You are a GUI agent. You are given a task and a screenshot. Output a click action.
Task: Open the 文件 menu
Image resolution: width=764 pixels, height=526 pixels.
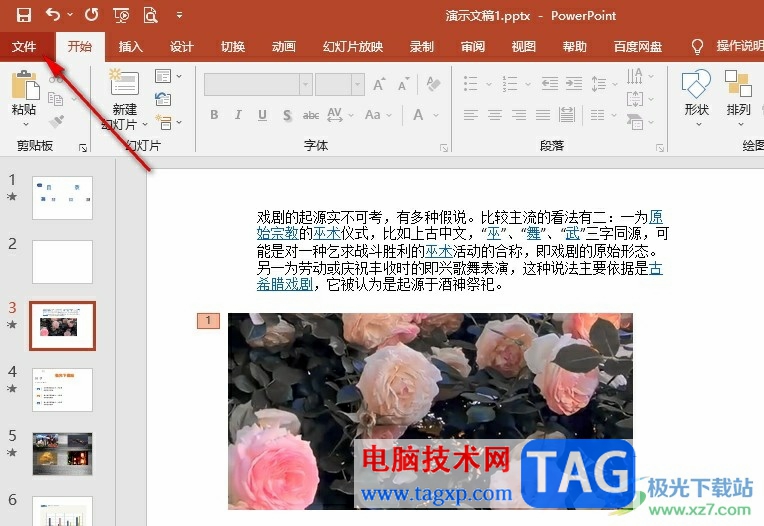point(24,47)
